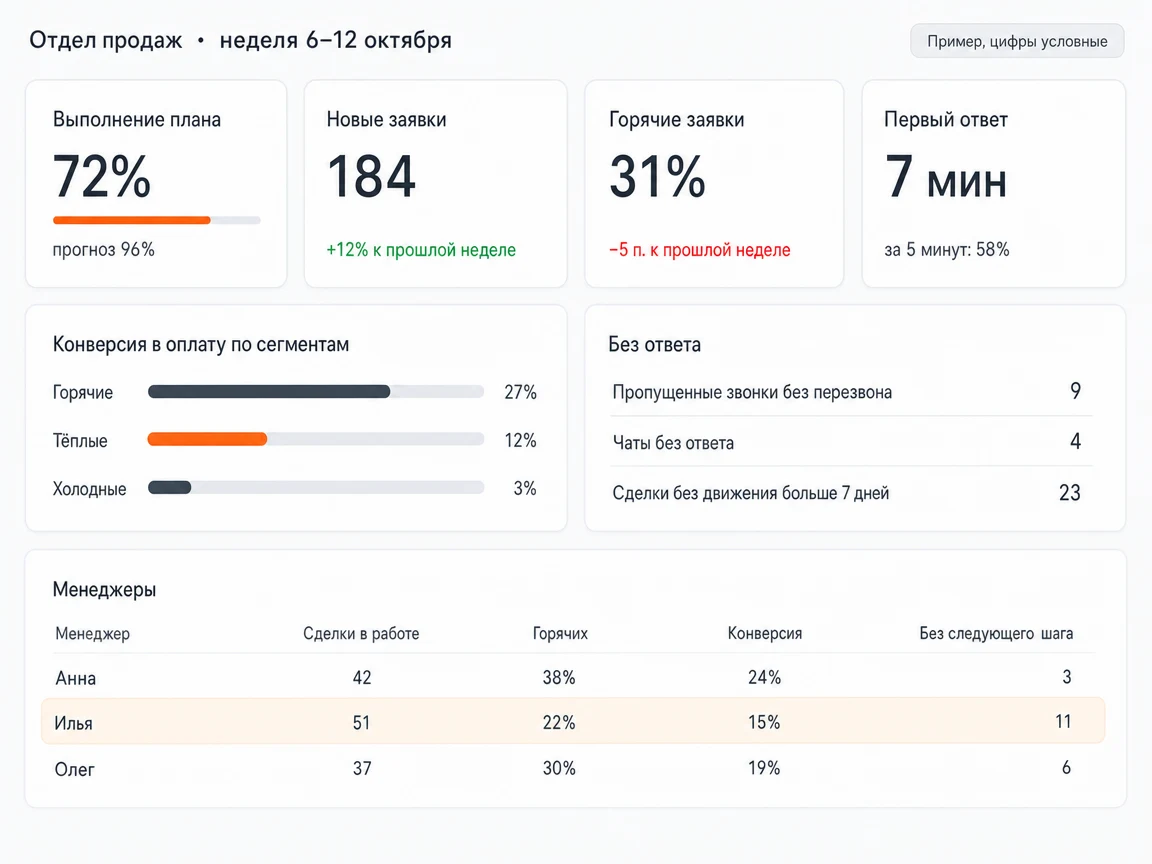The image size is (1152, 864).
Task: Click Анна's deals in work value '42'
Action: pos(361,677)
